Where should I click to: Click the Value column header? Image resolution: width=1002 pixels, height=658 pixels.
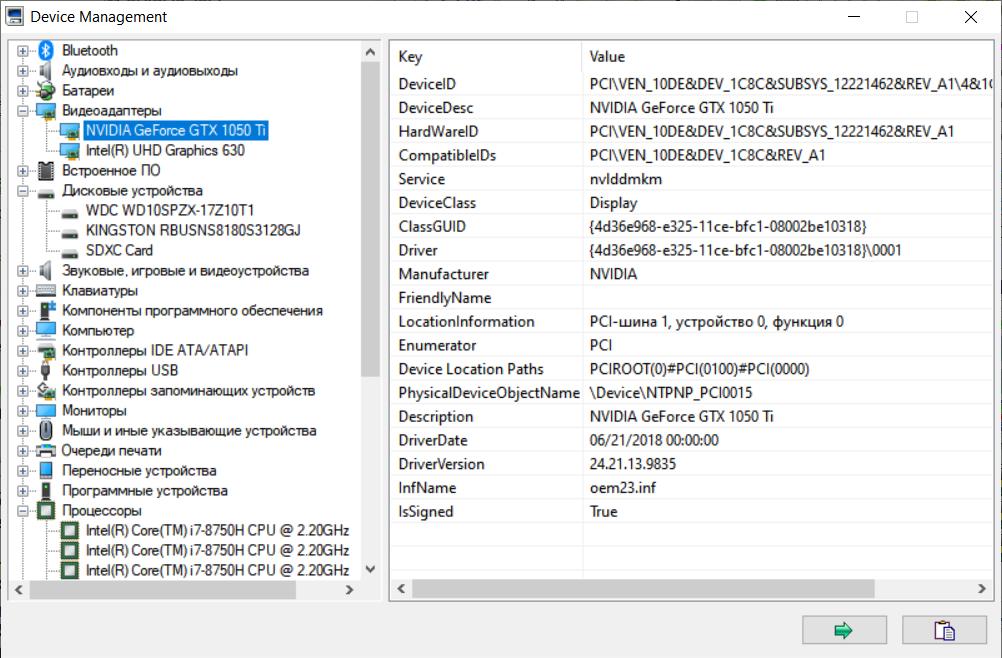pyautogui.click(x=787, y=56)
